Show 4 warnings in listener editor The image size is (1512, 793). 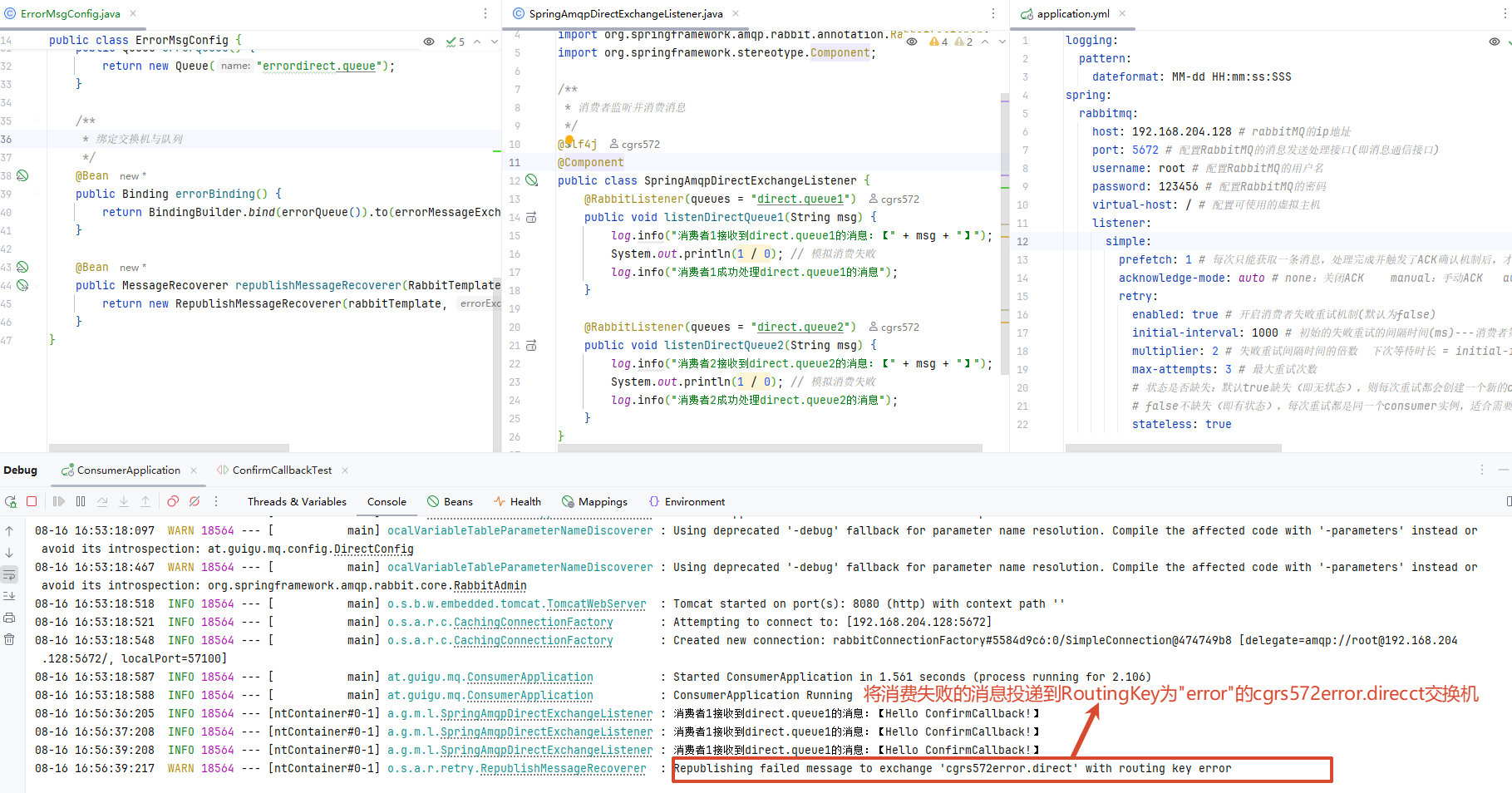pyautogui.click(x=938, y=42)
